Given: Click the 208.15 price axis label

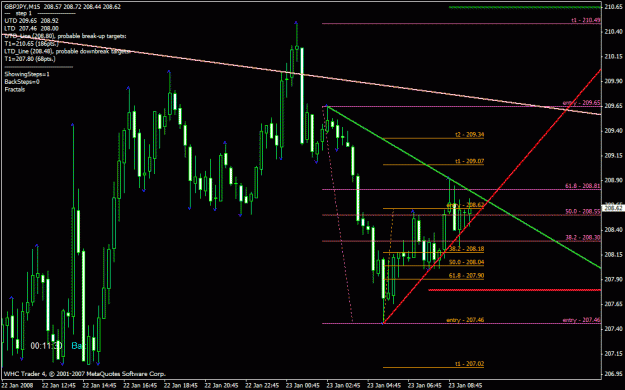Looking at the screenshot, I should 614,254.
